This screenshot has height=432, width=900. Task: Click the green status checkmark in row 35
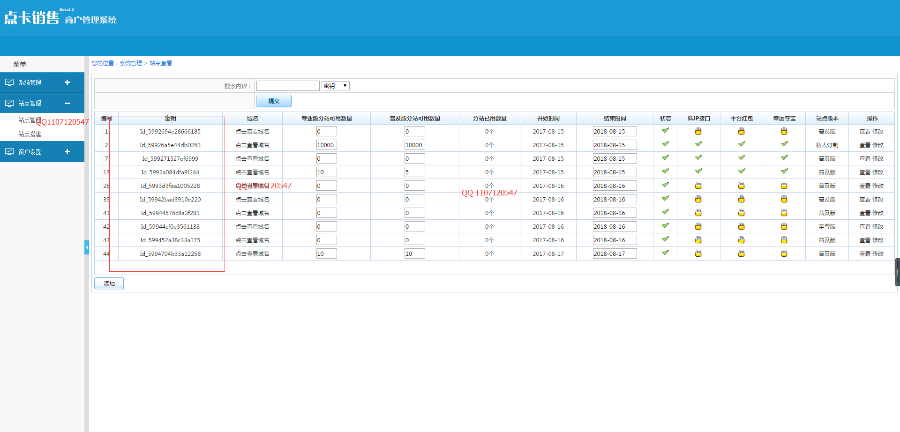(665, 198)
